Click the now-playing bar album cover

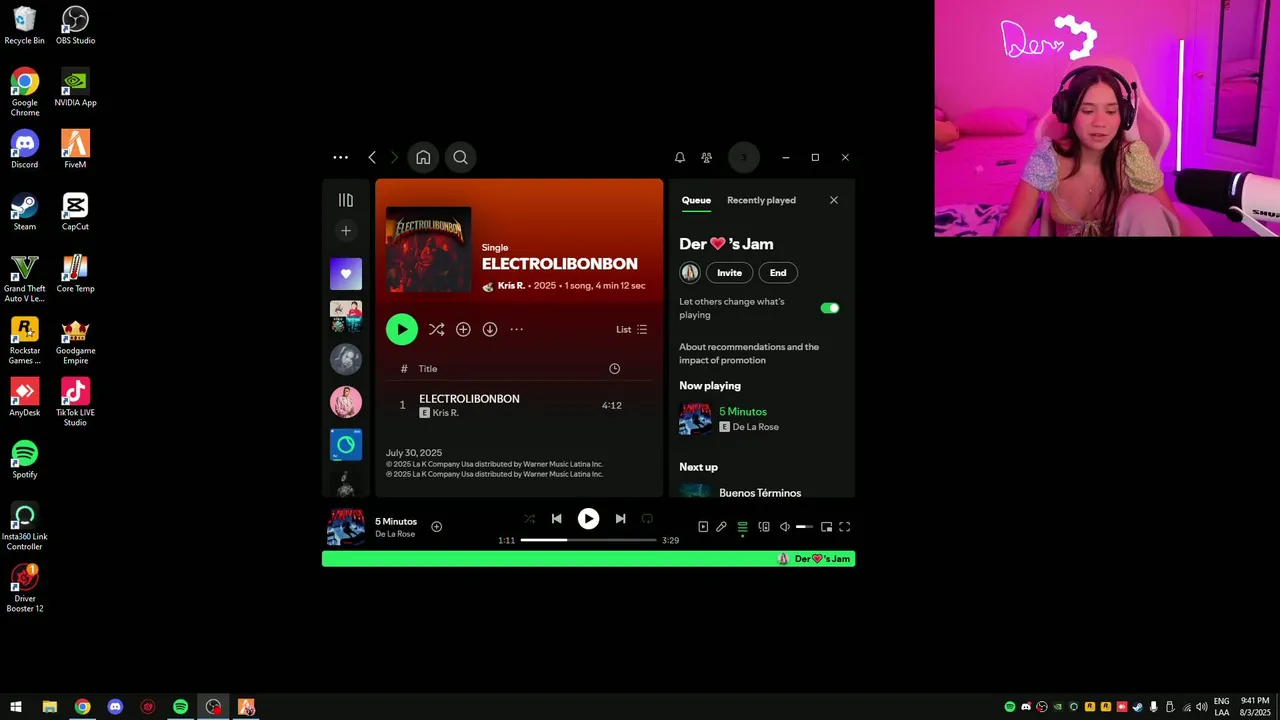tap(346, 527)
